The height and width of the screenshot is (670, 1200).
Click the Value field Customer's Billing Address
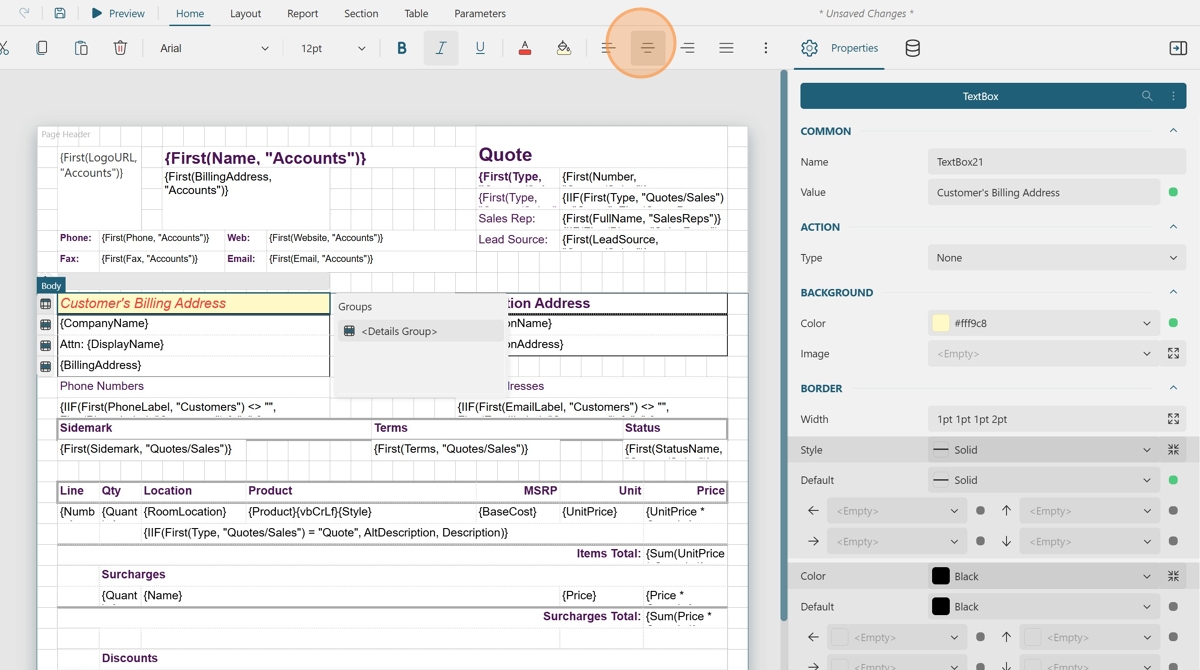pos(1044,192)
